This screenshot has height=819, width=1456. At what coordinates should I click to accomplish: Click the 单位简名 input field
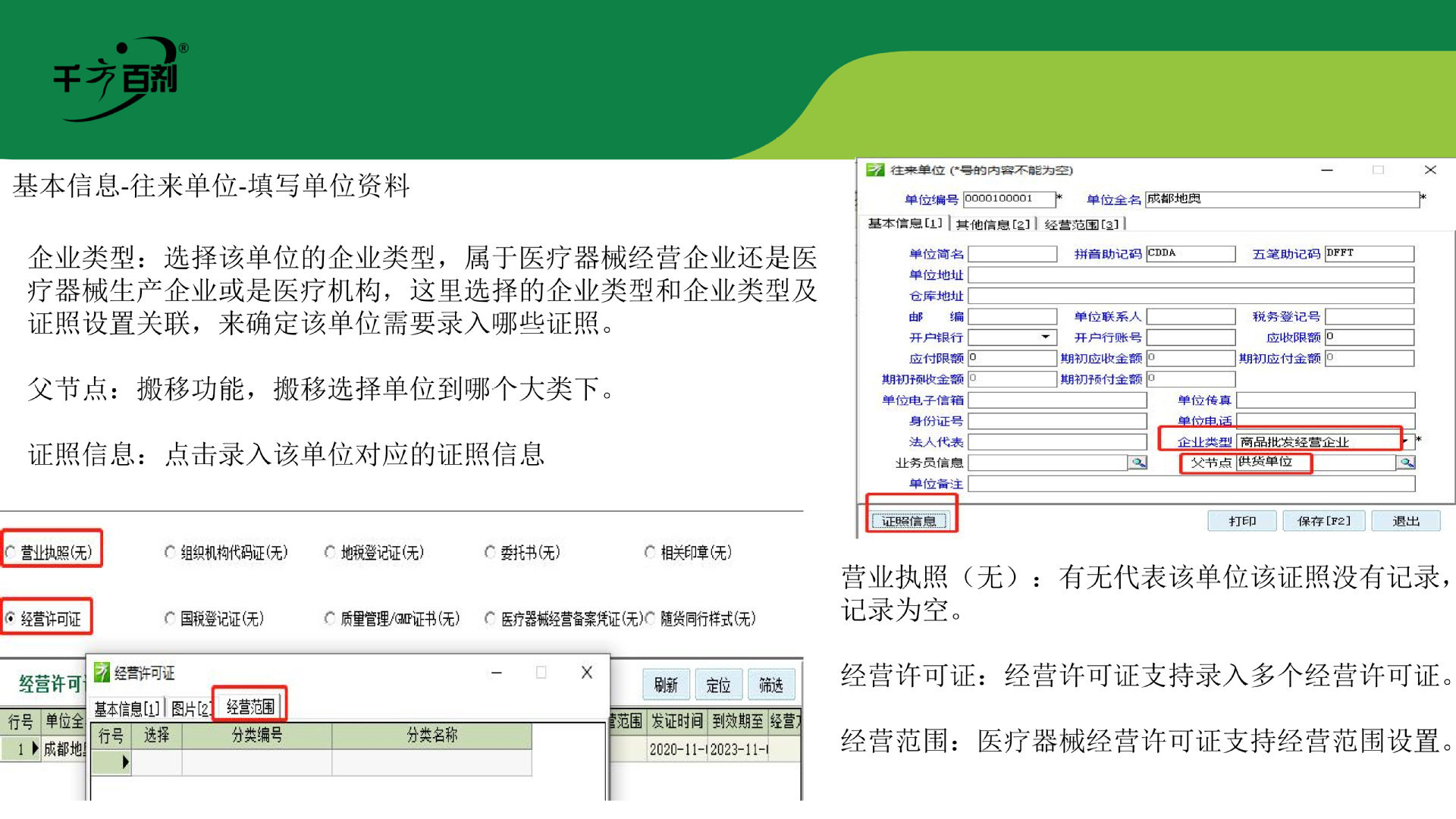pyautogui.click(x=1012, y=253)
